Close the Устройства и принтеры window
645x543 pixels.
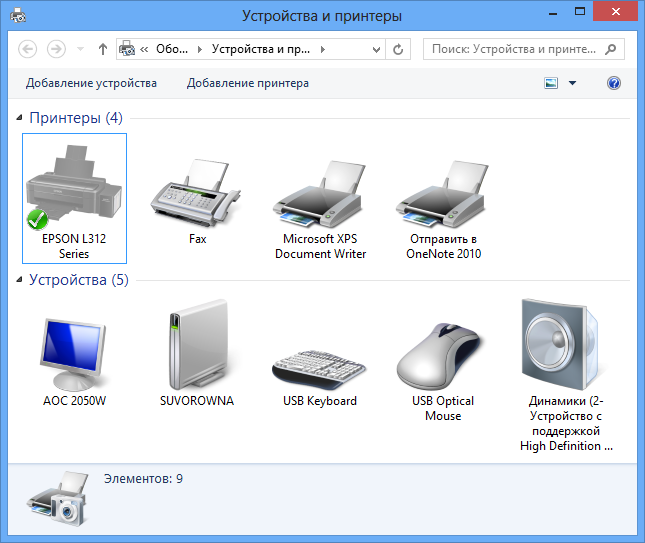(x=616, y=11)
